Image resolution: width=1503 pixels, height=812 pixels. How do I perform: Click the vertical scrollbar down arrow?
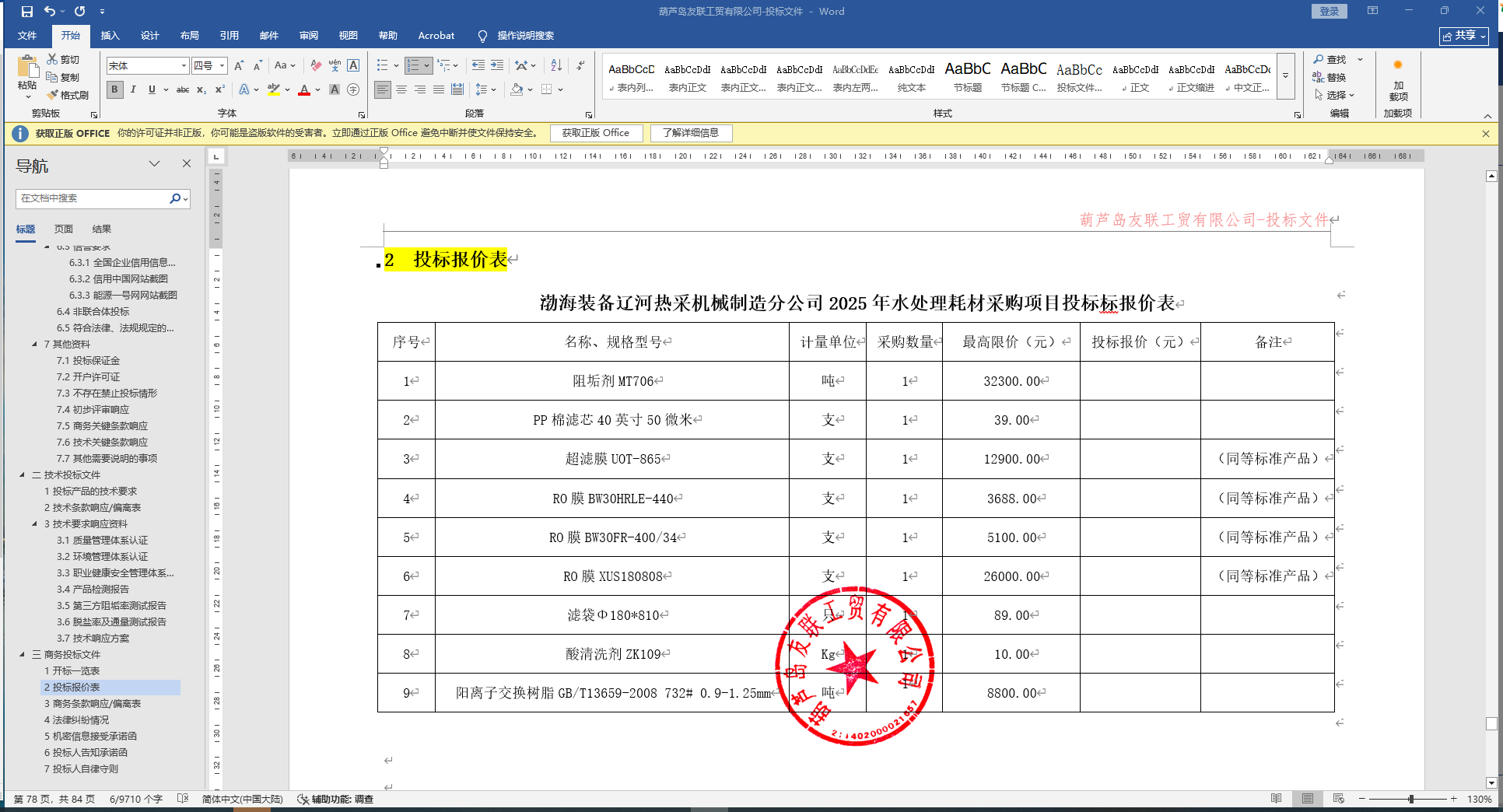(x=1491, y=783)
